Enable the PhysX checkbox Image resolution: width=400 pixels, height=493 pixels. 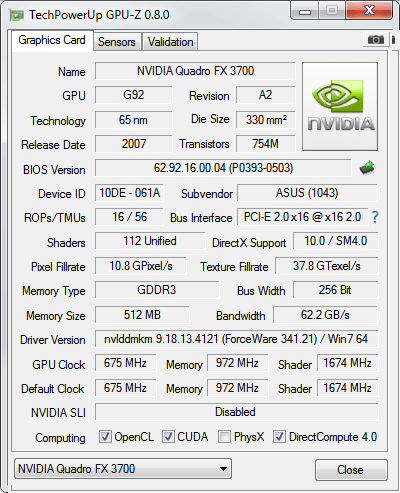(224, 436)
